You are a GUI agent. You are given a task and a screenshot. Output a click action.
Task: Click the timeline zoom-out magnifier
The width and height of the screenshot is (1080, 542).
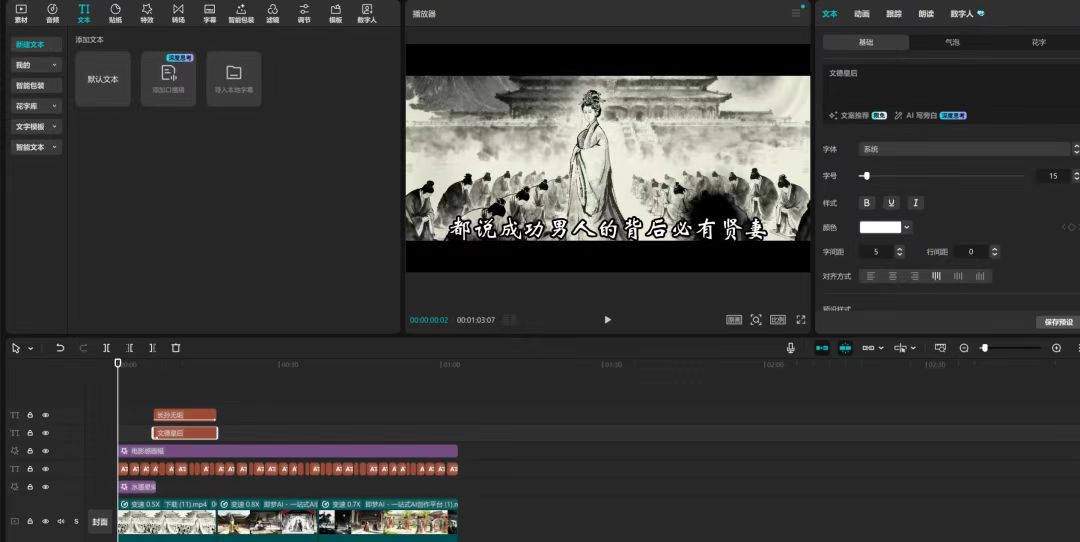(x=964, y=348)
